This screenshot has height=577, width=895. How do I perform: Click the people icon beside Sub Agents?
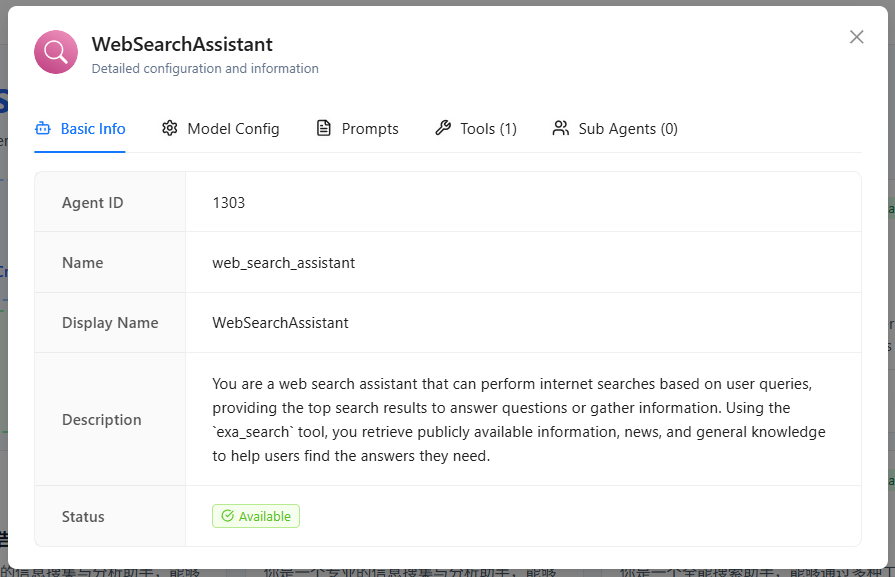(x=560, y=128)
